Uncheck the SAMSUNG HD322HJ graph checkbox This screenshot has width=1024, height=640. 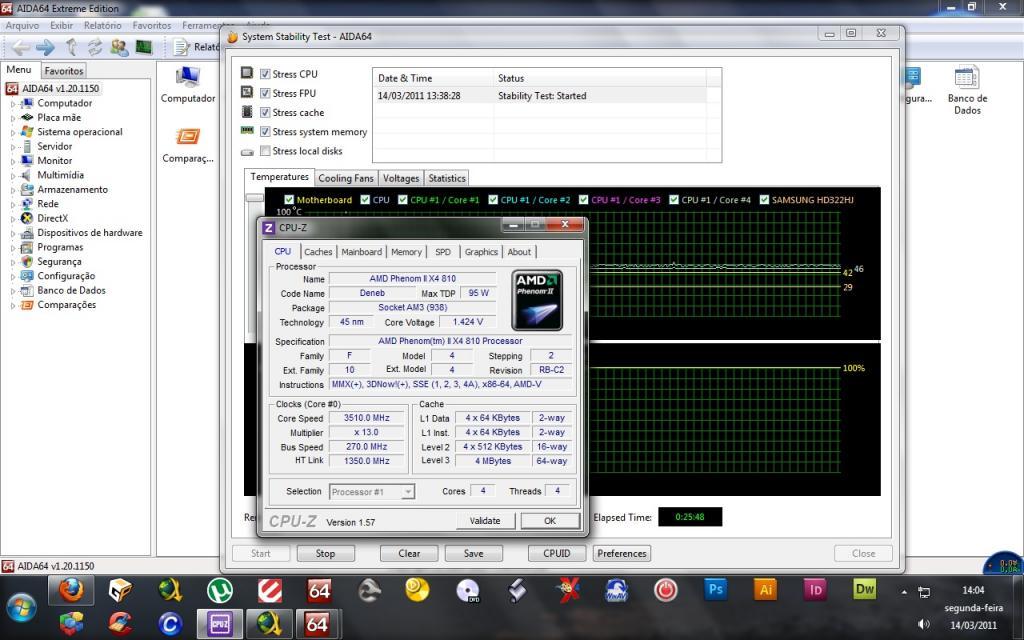(x=764, y=200)
